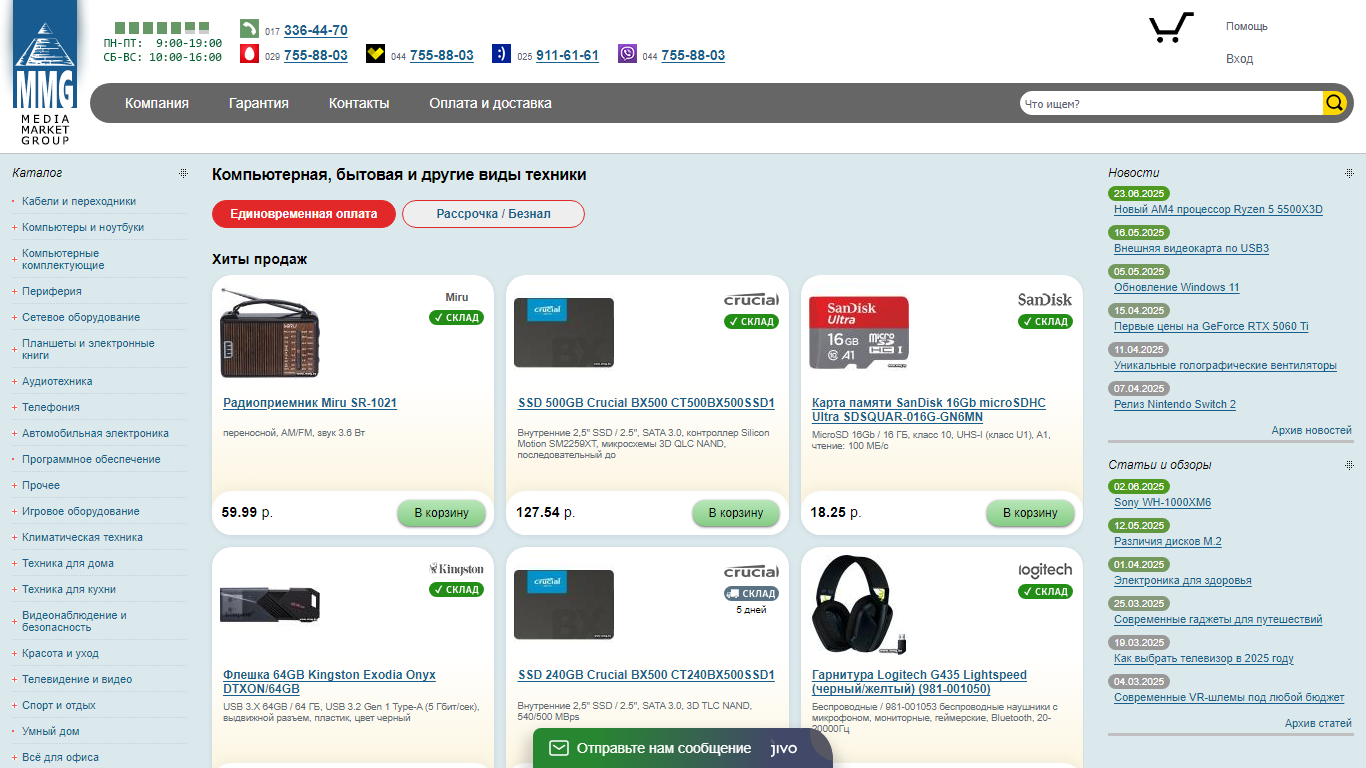Viewport: 1366px width, 768px height.
Task: Click the Новости panel expand icon
Action: point(1349,173)
